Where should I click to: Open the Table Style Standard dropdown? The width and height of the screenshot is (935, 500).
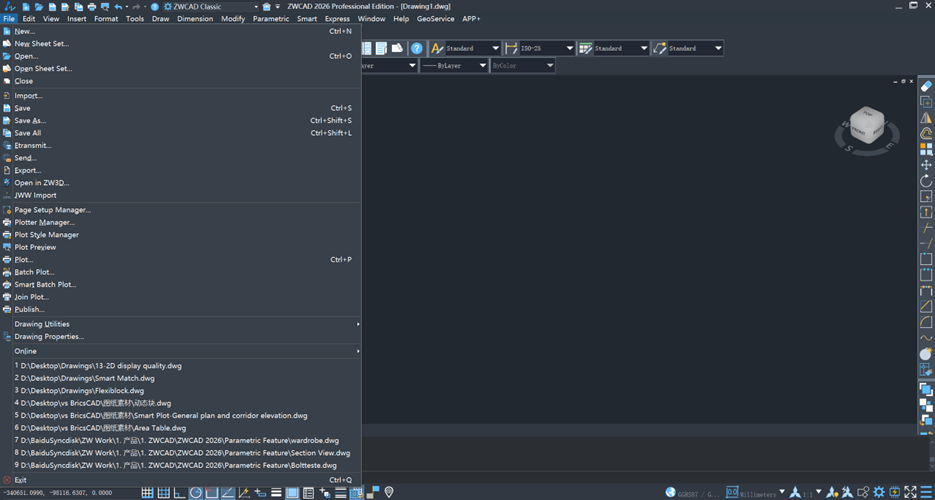[x=643, y=48]
